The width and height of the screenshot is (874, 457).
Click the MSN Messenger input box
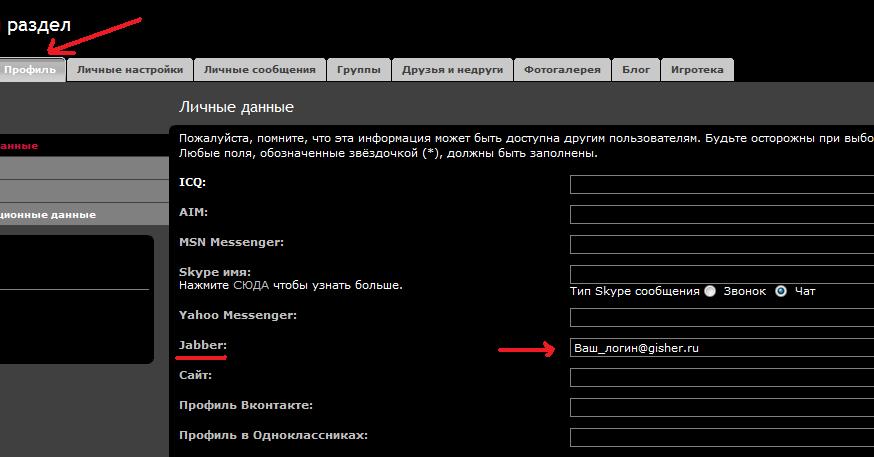(721, 244)
